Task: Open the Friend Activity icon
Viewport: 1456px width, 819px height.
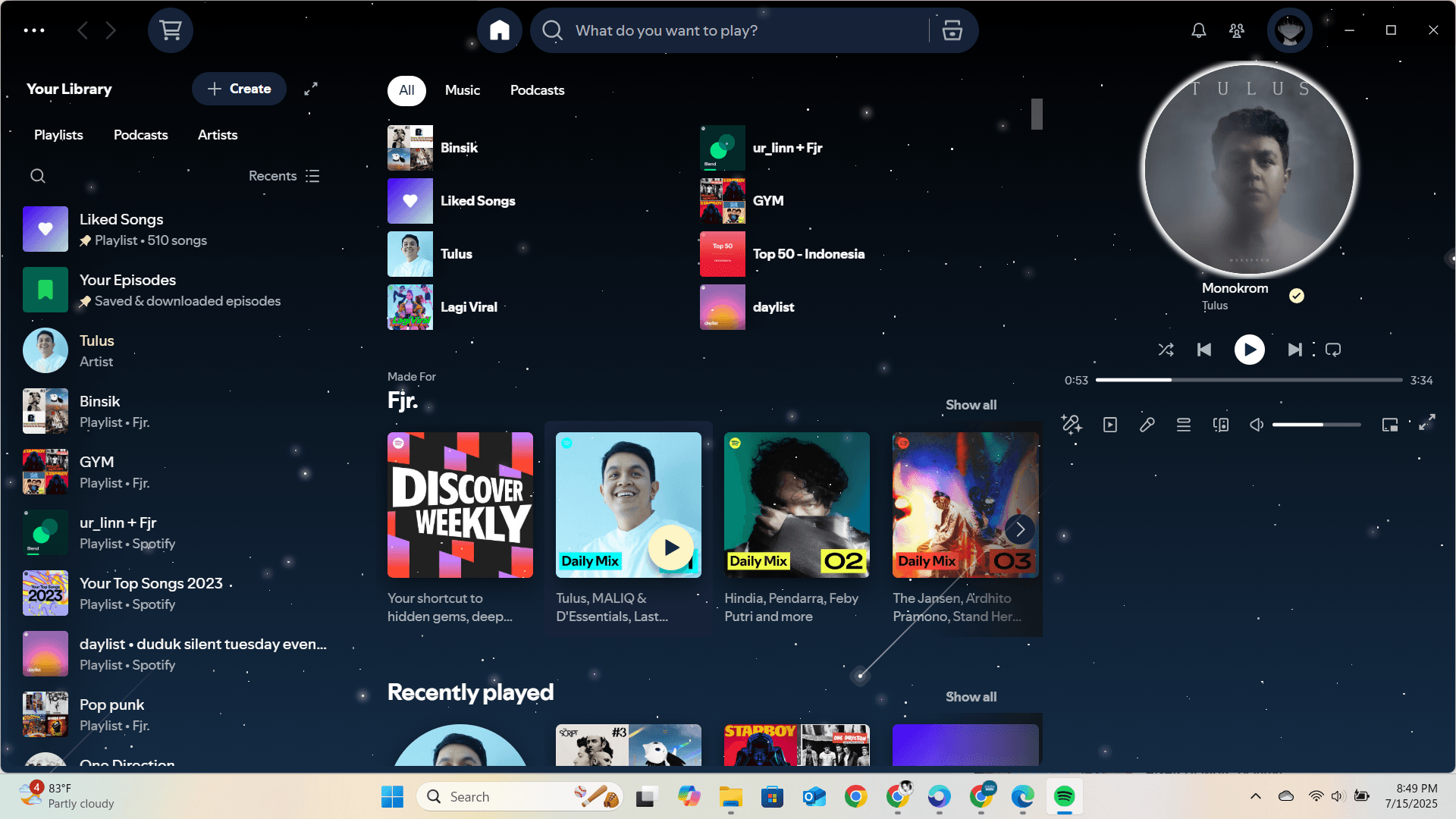Action: tap(1237, 30)
